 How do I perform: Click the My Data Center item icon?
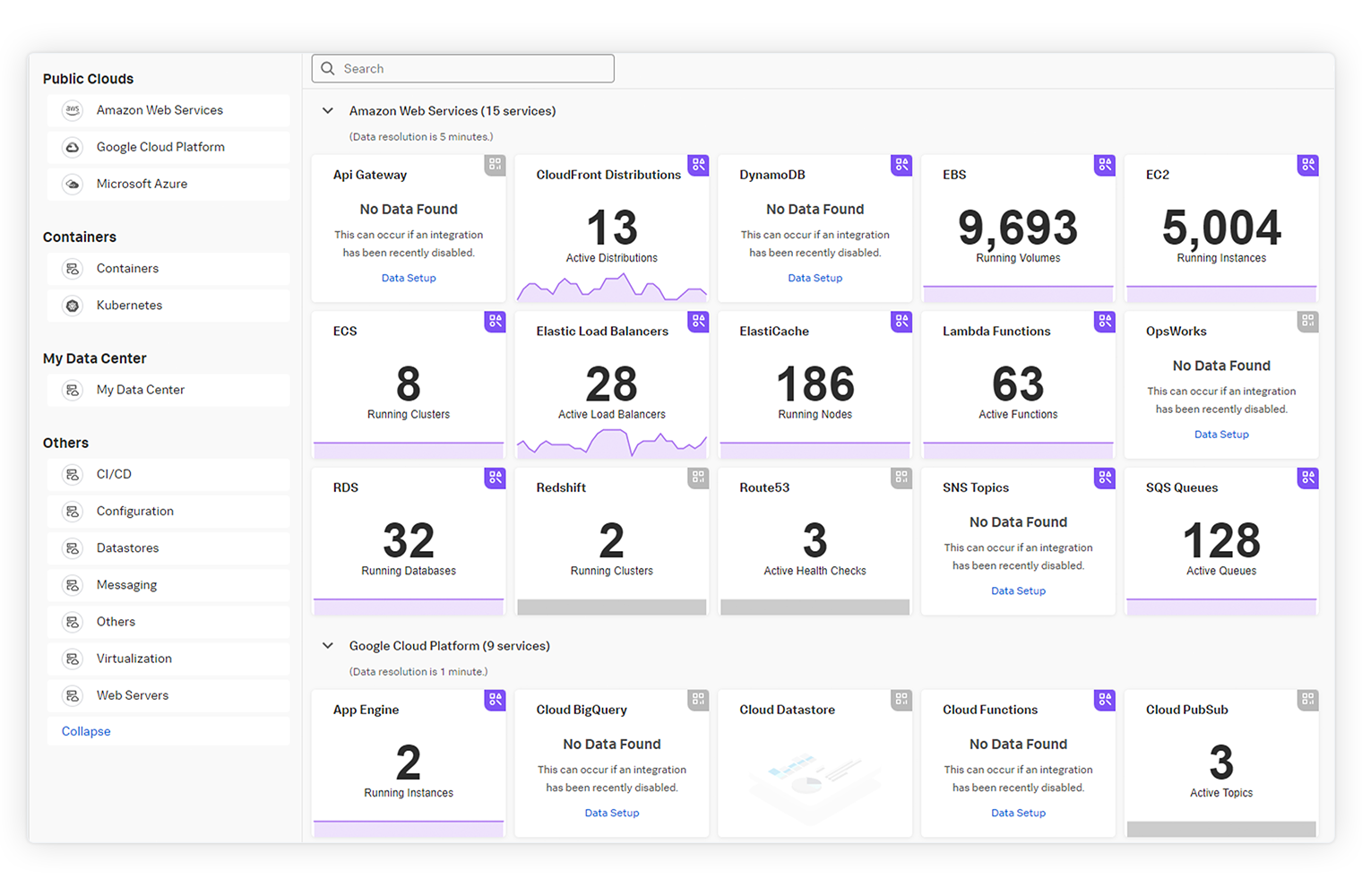click(73, 390)
